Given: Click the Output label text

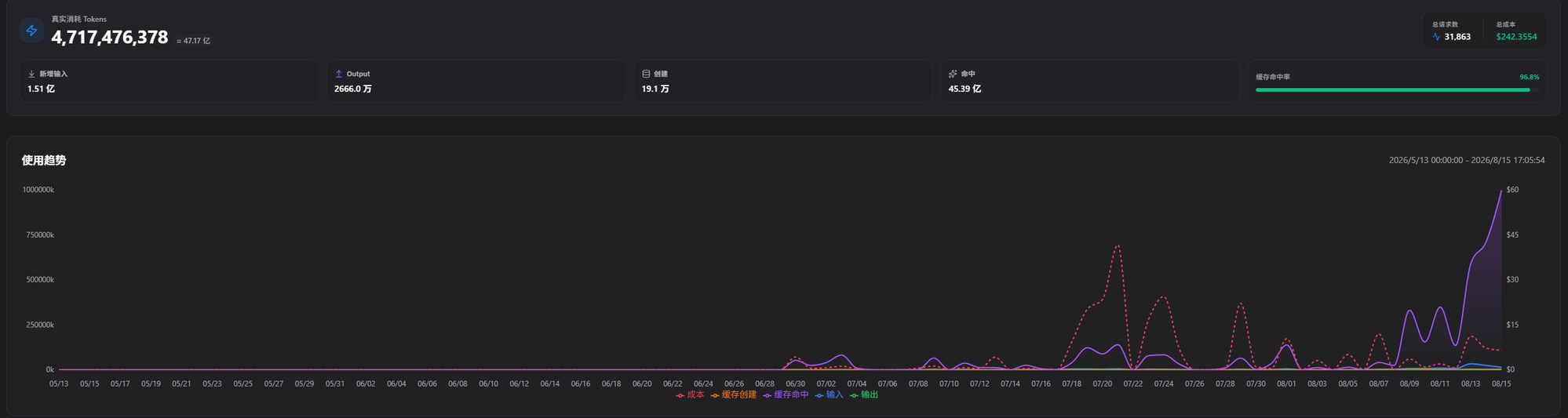Looking at the screenshot, I should coord(358,74).
